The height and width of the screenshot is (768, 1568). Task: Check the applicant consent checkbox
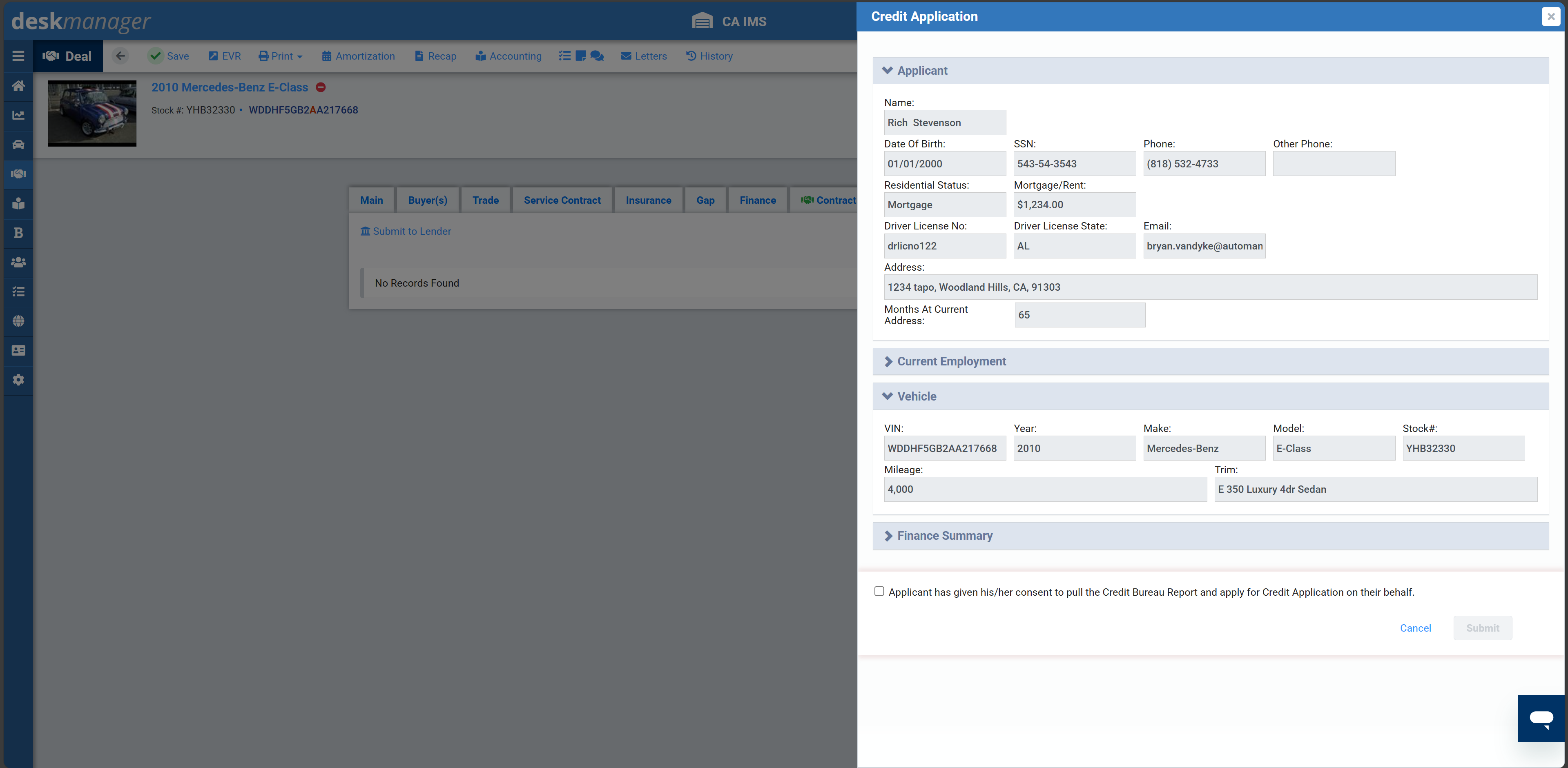pyautogui.click(x=879, y=591)
